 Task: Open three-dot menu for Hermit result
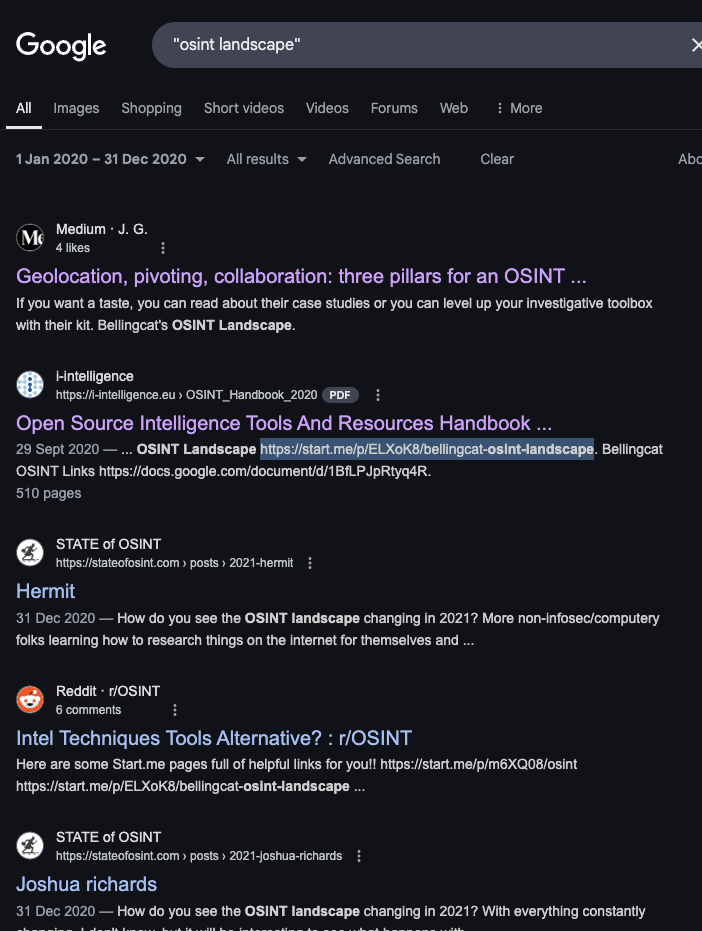coord(310,563)
